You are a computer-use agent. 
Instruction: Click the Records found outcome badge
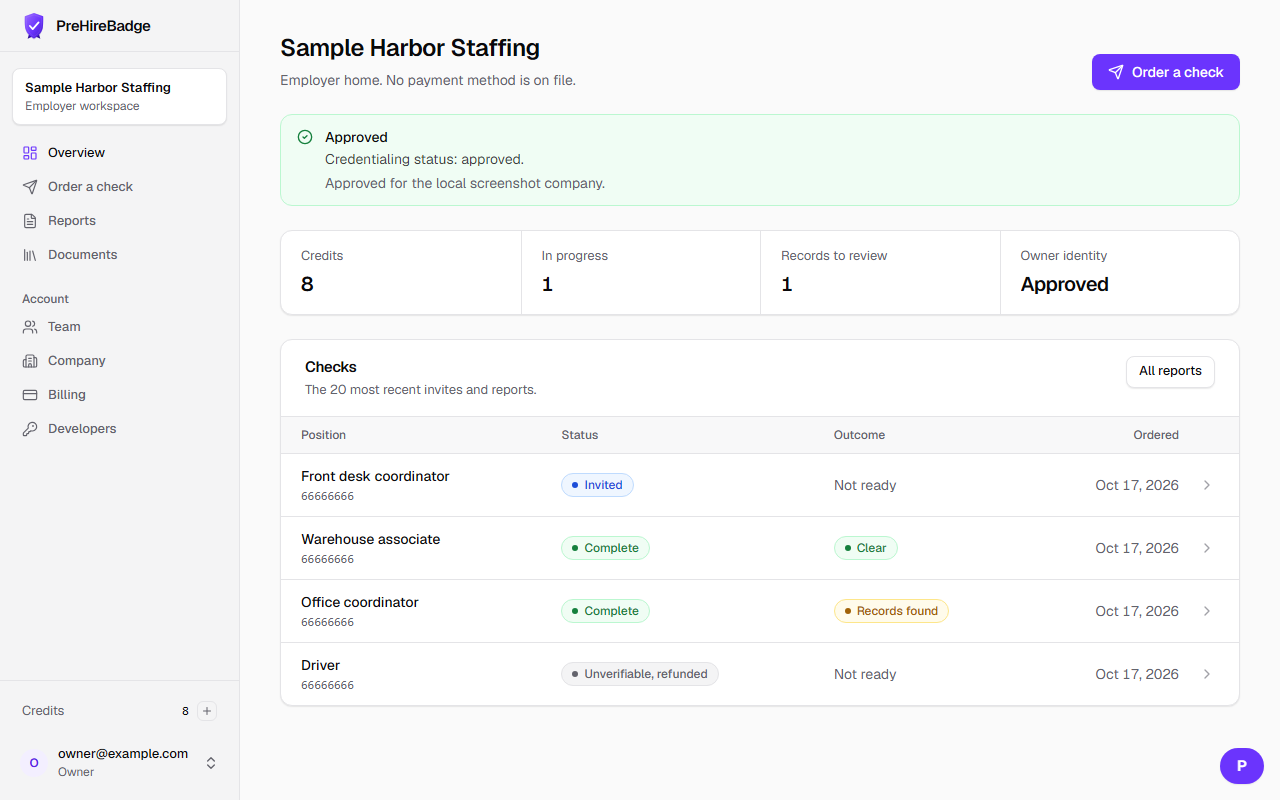(x=891, y=611)
